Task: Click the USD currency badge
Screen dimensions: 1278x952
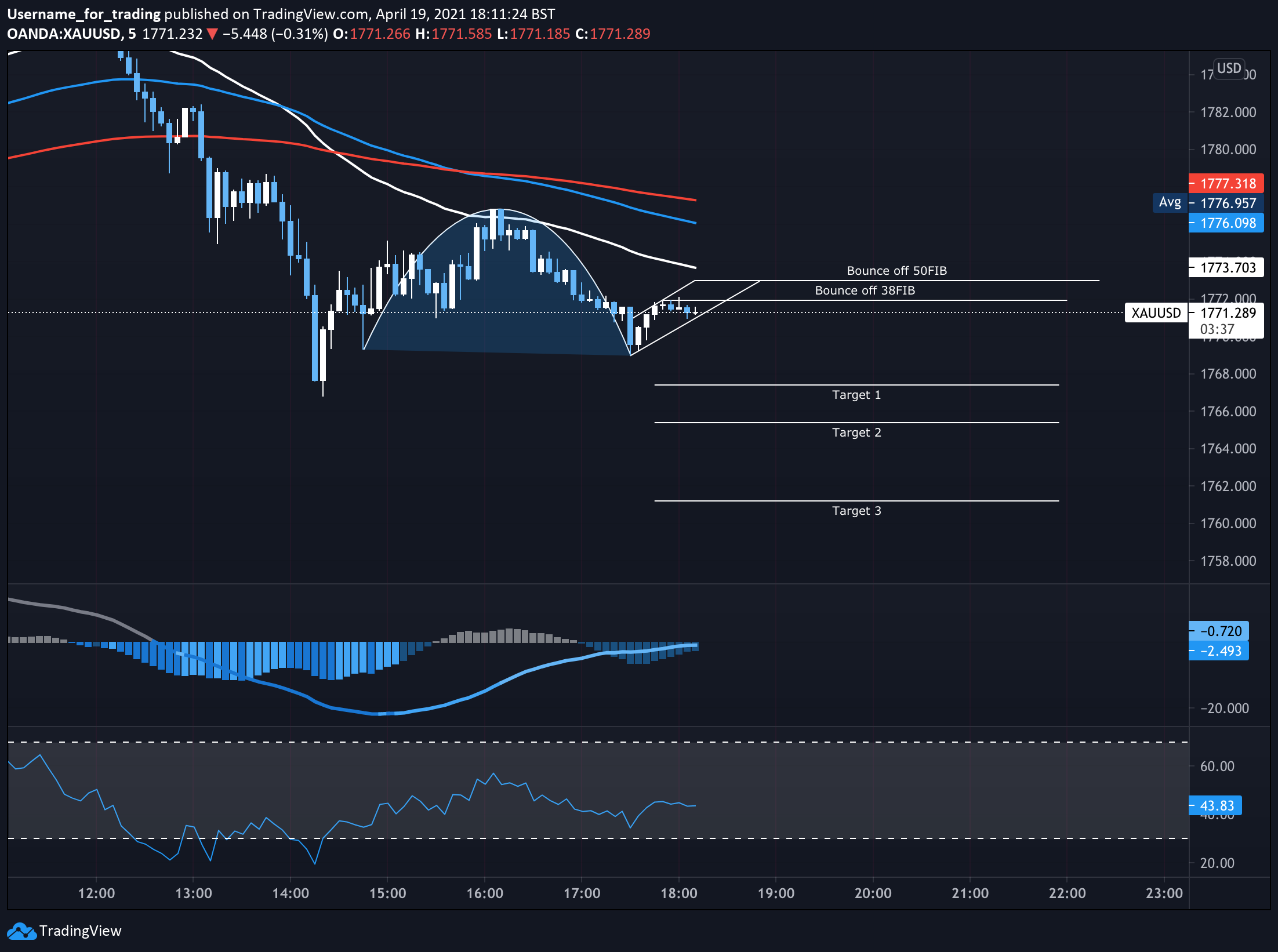Action: pos(1229,68)
